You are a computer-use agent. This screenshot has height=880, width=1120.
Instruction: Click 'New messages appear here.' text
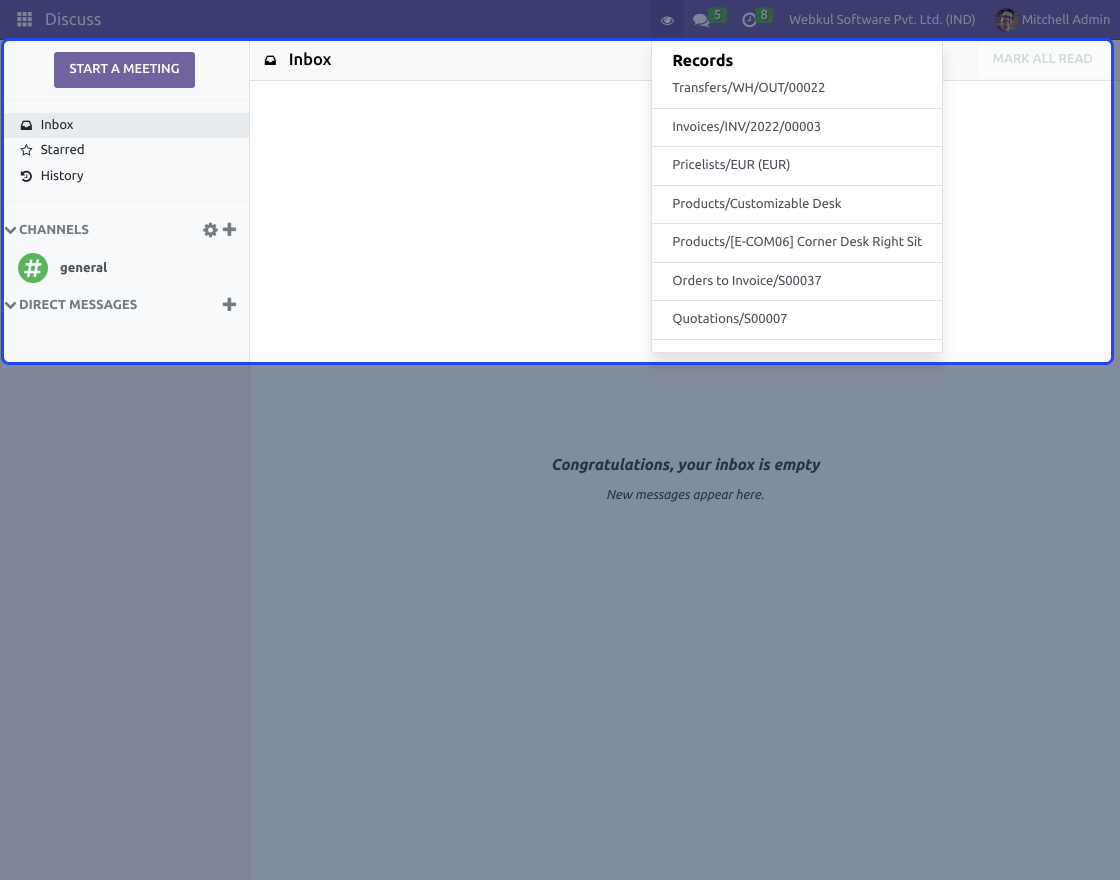click(x=686, y=495)
